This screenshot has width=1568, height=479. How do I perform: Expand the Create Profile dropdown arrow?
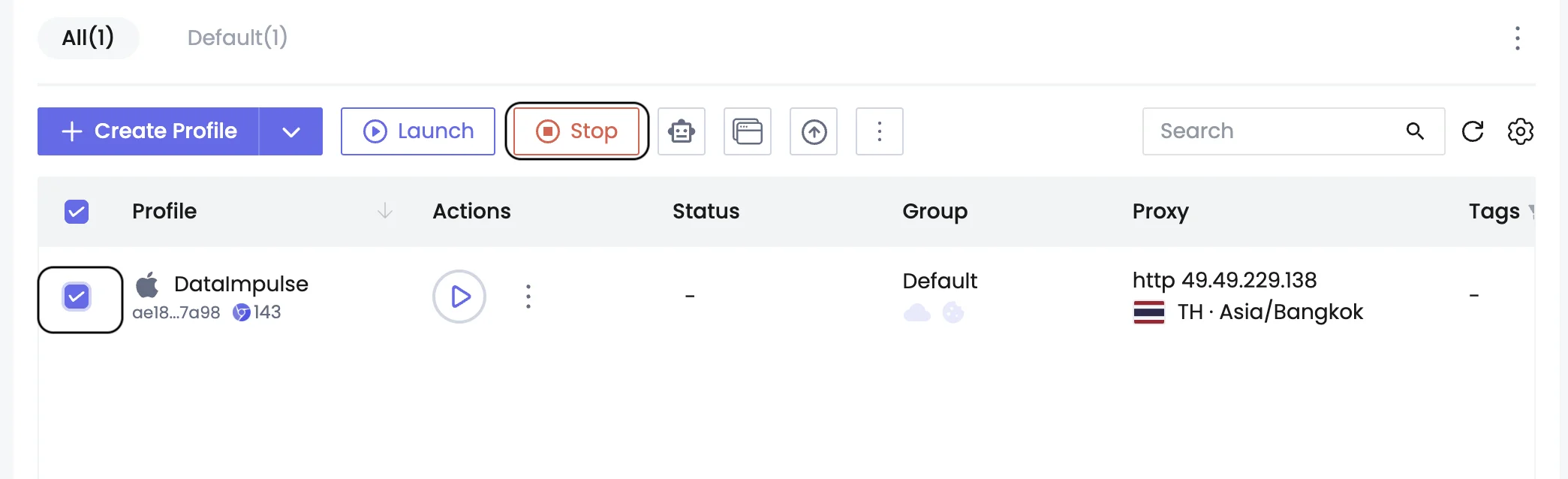coord(291,131)
